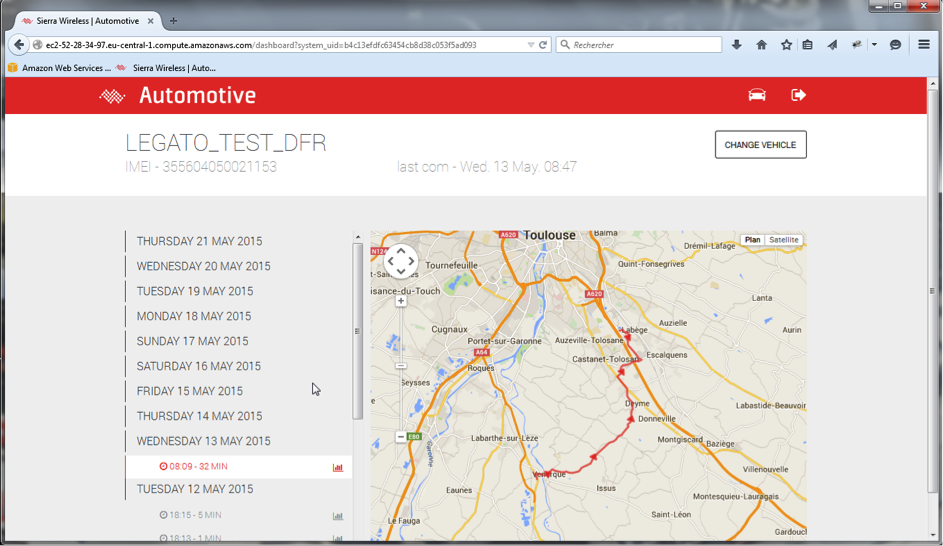Open the bookmarks list icon
Screen dimensions: 943x546
click(808, 44)
